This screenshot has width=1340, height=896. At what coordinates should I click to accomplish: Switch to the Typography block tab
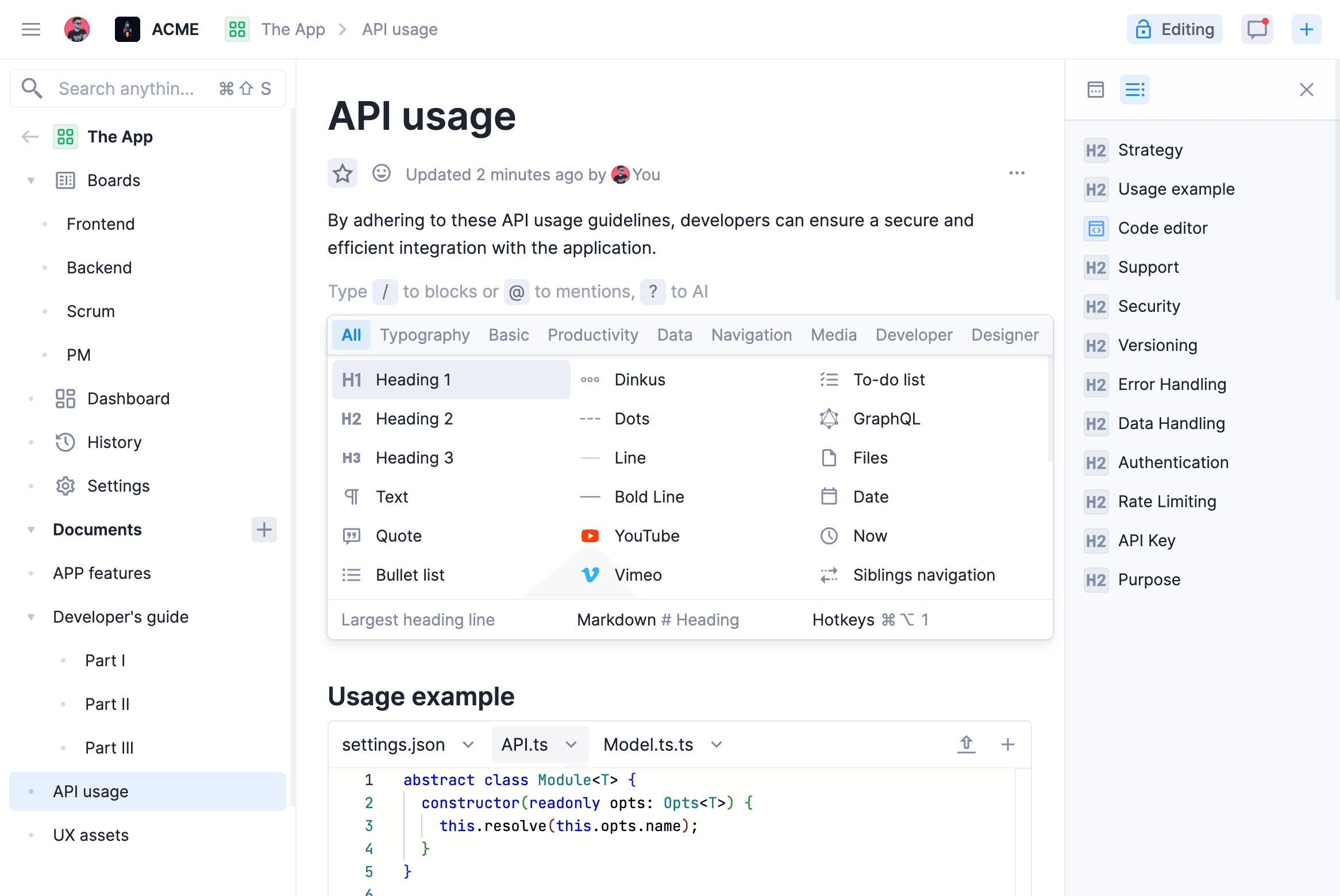tap(425, 335)
